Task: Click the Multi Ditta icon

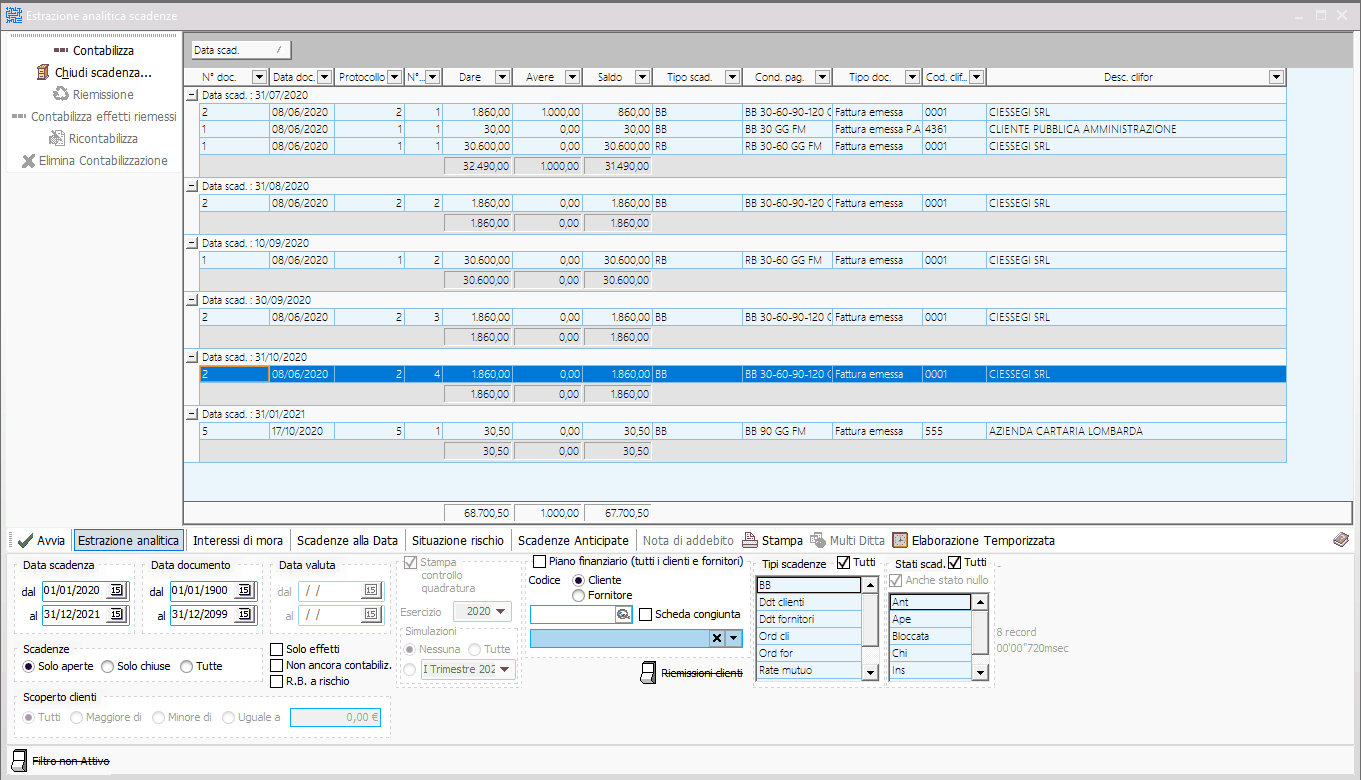Action: pos(818,540)
